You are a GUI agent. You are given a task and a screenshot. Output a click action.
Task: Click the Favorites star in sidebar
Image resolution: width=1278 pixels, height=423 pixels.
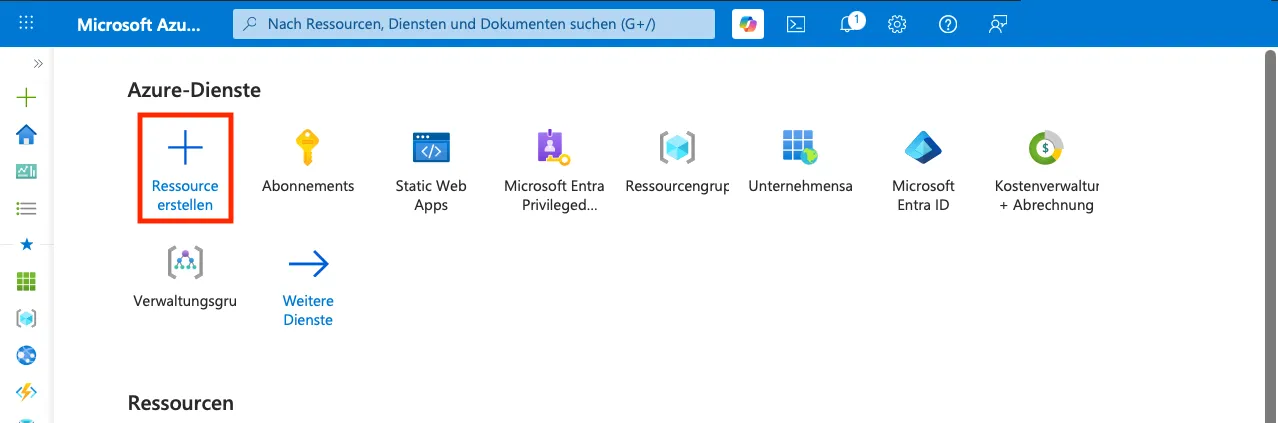tap(27, 245)
